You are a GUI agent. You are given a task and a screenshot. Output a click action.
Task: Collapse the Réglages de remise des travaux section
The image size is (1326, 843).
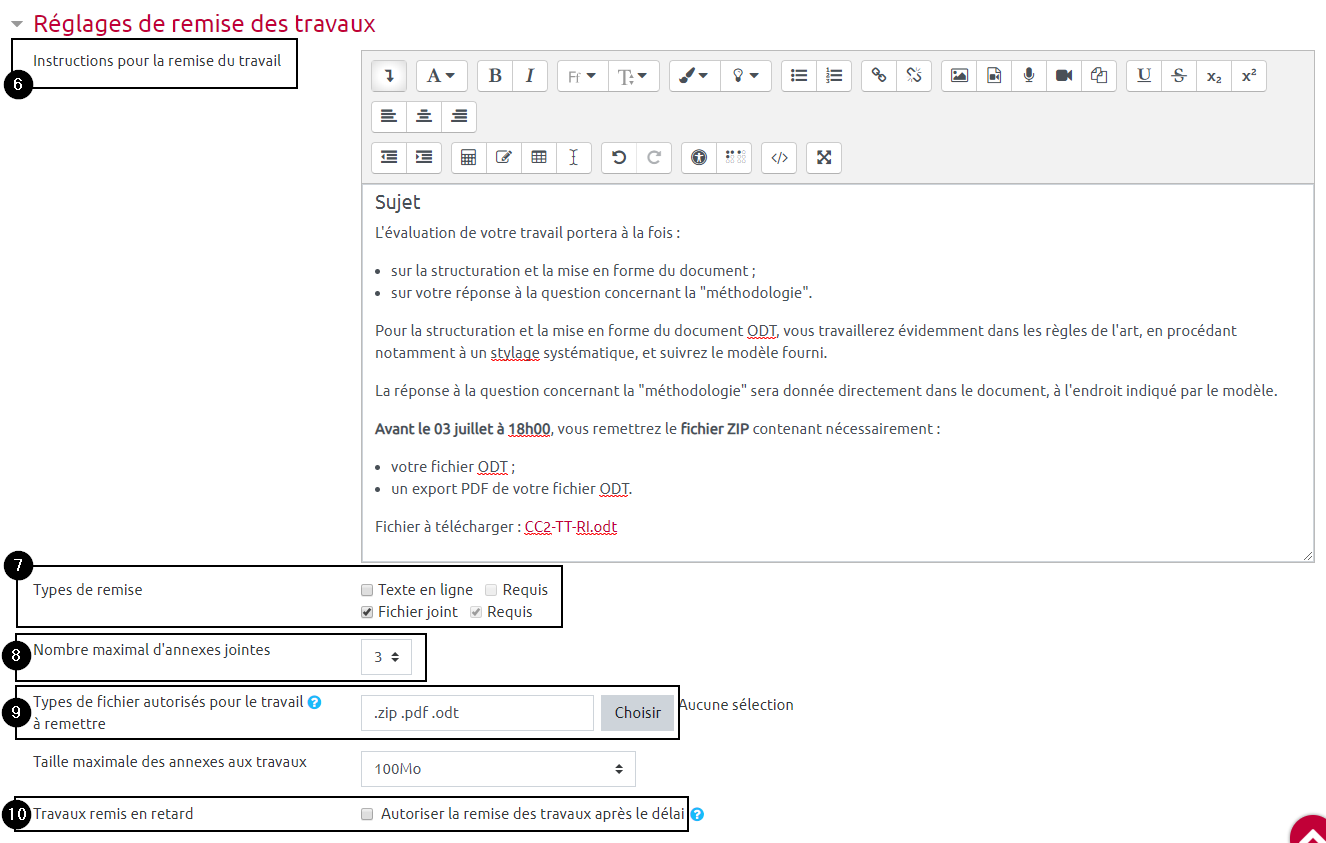(17, 24)
